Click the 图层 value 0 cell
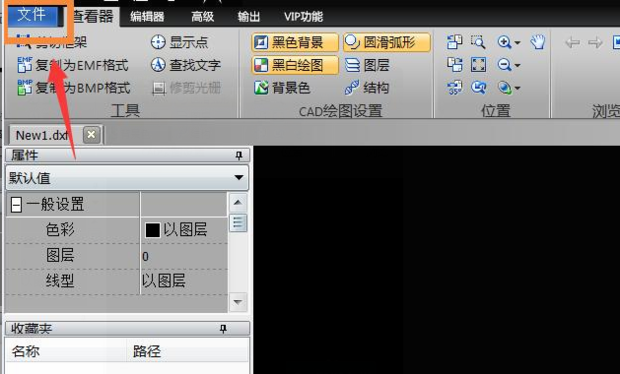 coord(184,256)
